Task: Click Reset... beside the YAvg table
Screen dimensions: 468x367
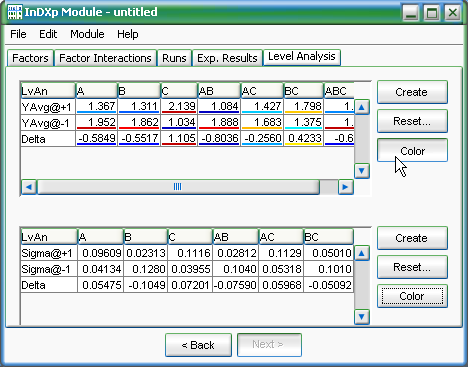Action: [412, 121]
